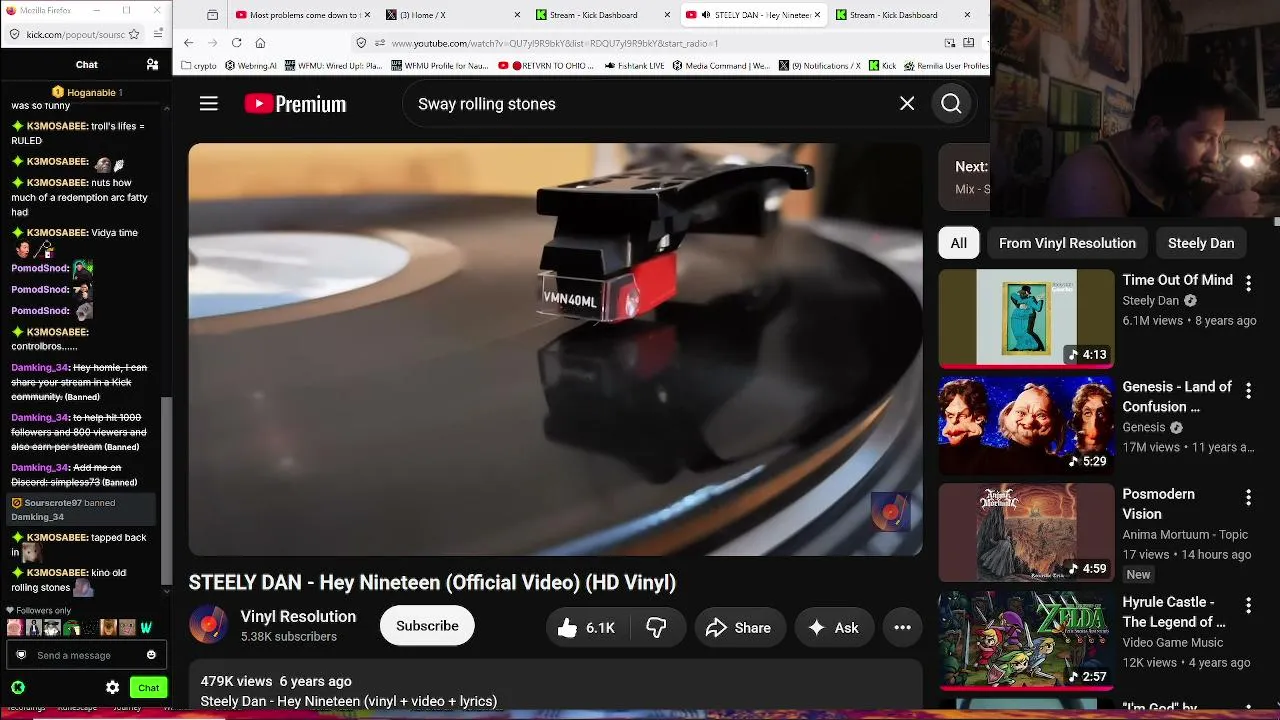Insert the green W emote
This screenshot has height=720, width=1280.
coord(146,628)
